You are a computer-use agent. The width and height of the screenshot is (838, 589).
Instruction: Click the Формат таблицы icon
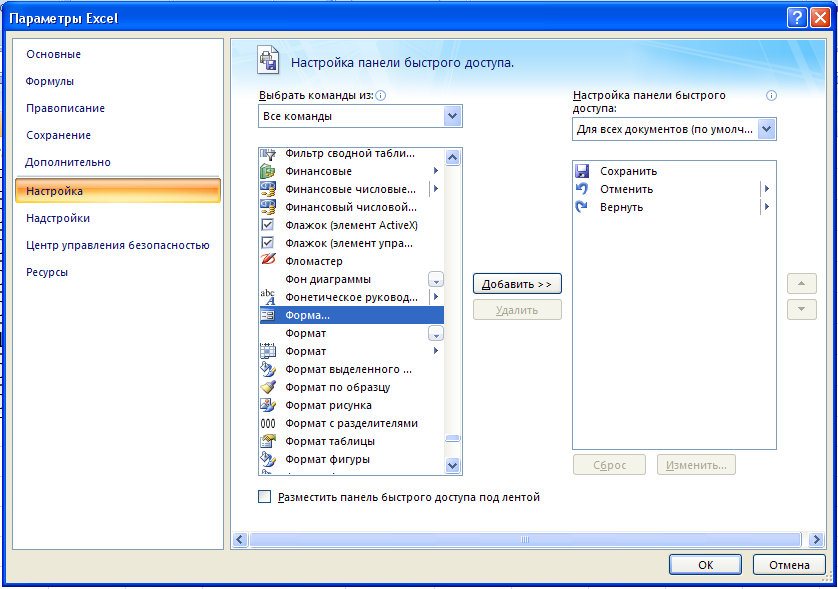pyautogui.click(x=268, y=441)
